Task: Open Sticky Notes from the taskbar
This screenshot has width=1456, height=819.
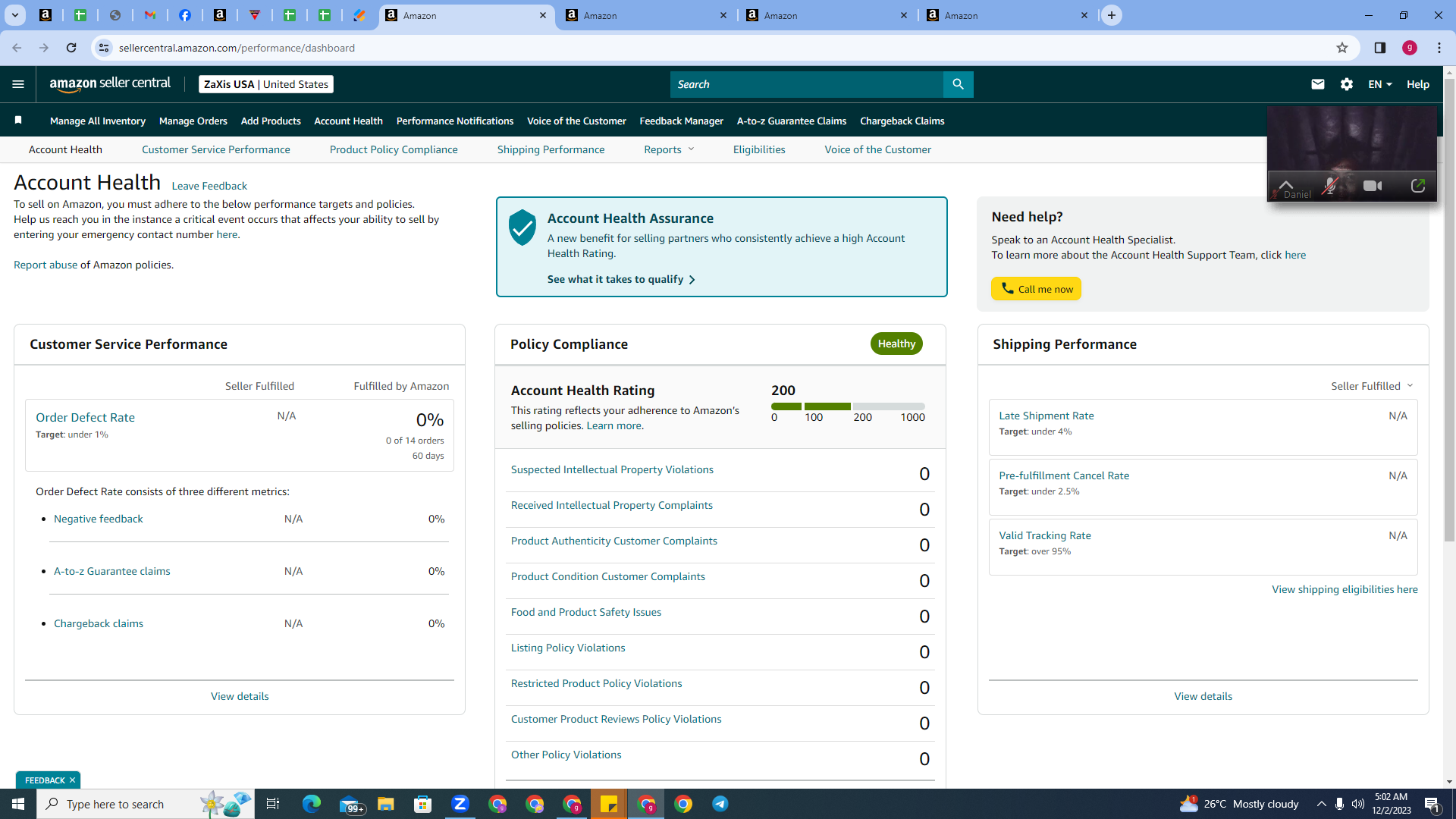Action: coord(609,804)
